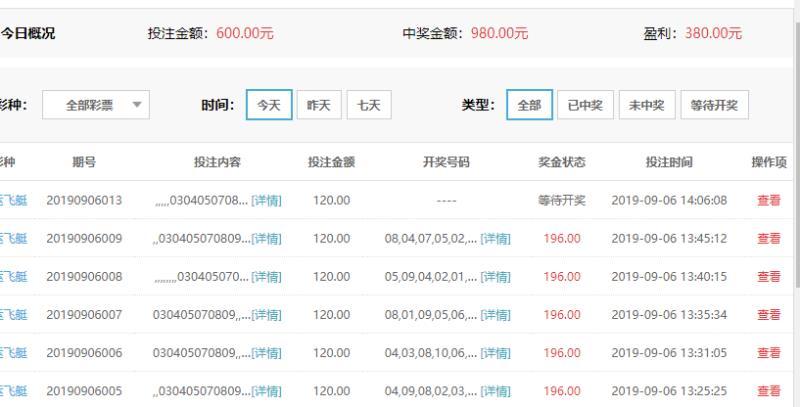Click the 投注内容 column header
Viewport: 800px width, 407px height.
point(217,162)
